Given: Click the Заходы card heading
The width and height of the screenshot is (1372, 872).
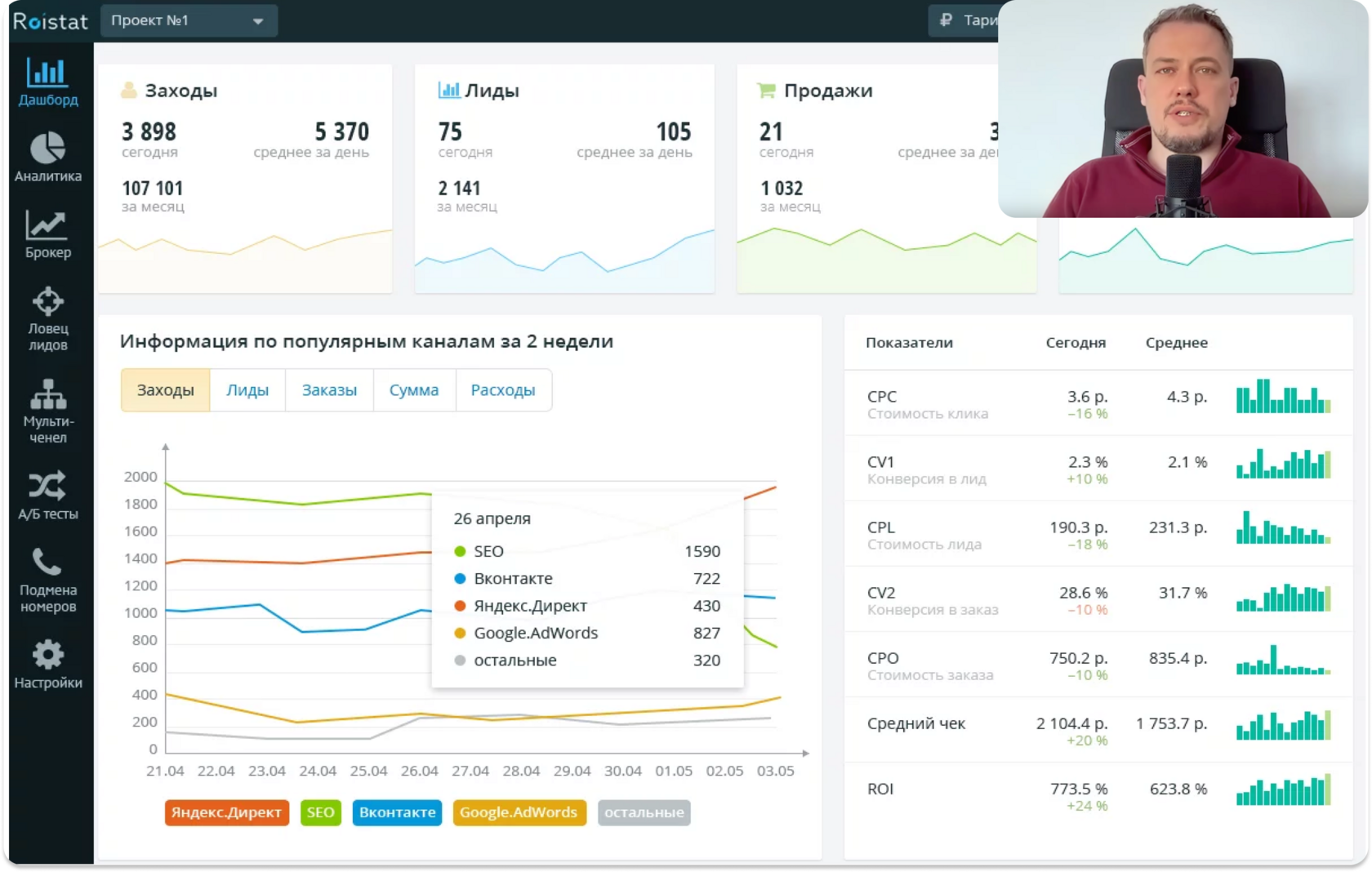Looking at the screenshot, I should point(180,91).
